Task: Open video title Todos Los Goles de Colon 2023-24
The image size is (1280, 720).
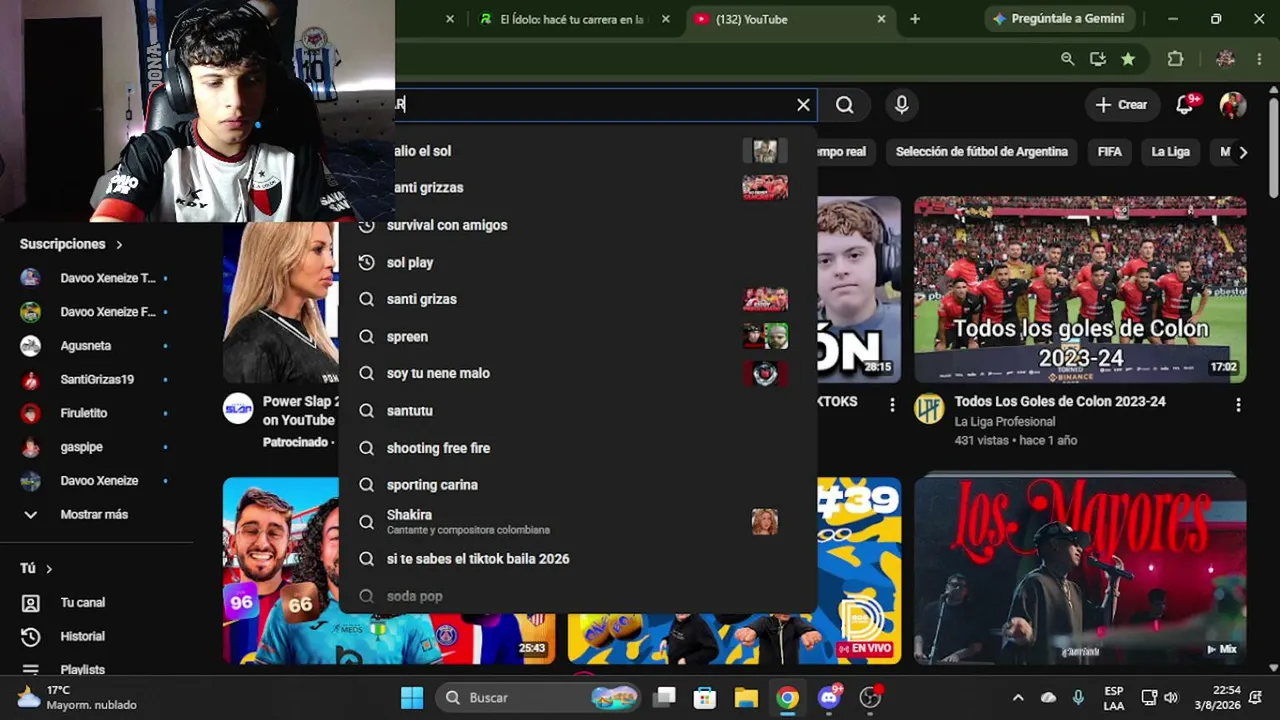Action: pos(1060,401)
